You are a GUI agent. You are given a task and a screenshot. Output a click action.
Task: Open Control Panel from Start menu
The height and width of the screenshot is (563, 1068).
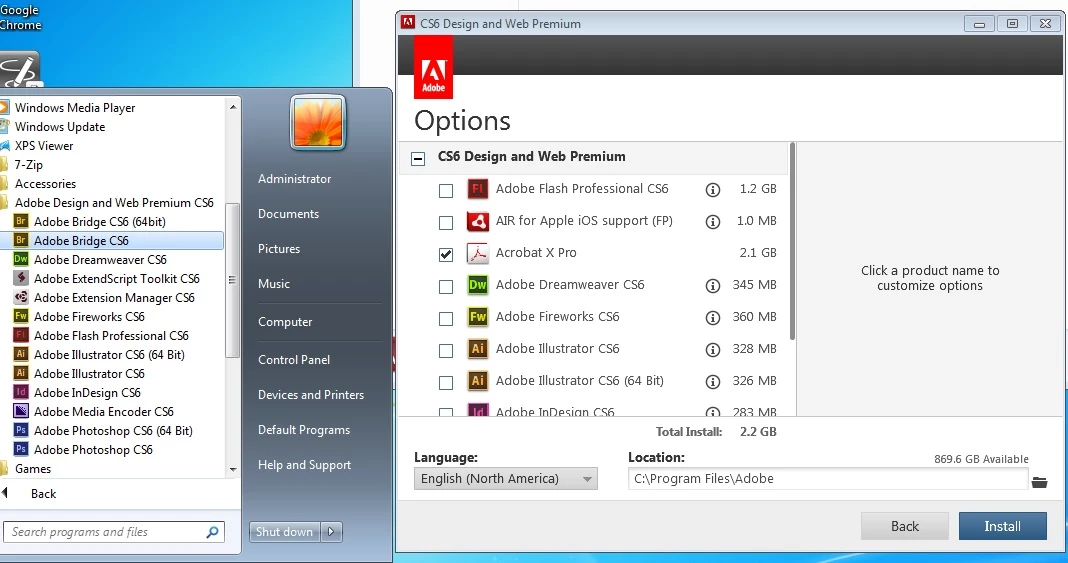pos(294,359)
